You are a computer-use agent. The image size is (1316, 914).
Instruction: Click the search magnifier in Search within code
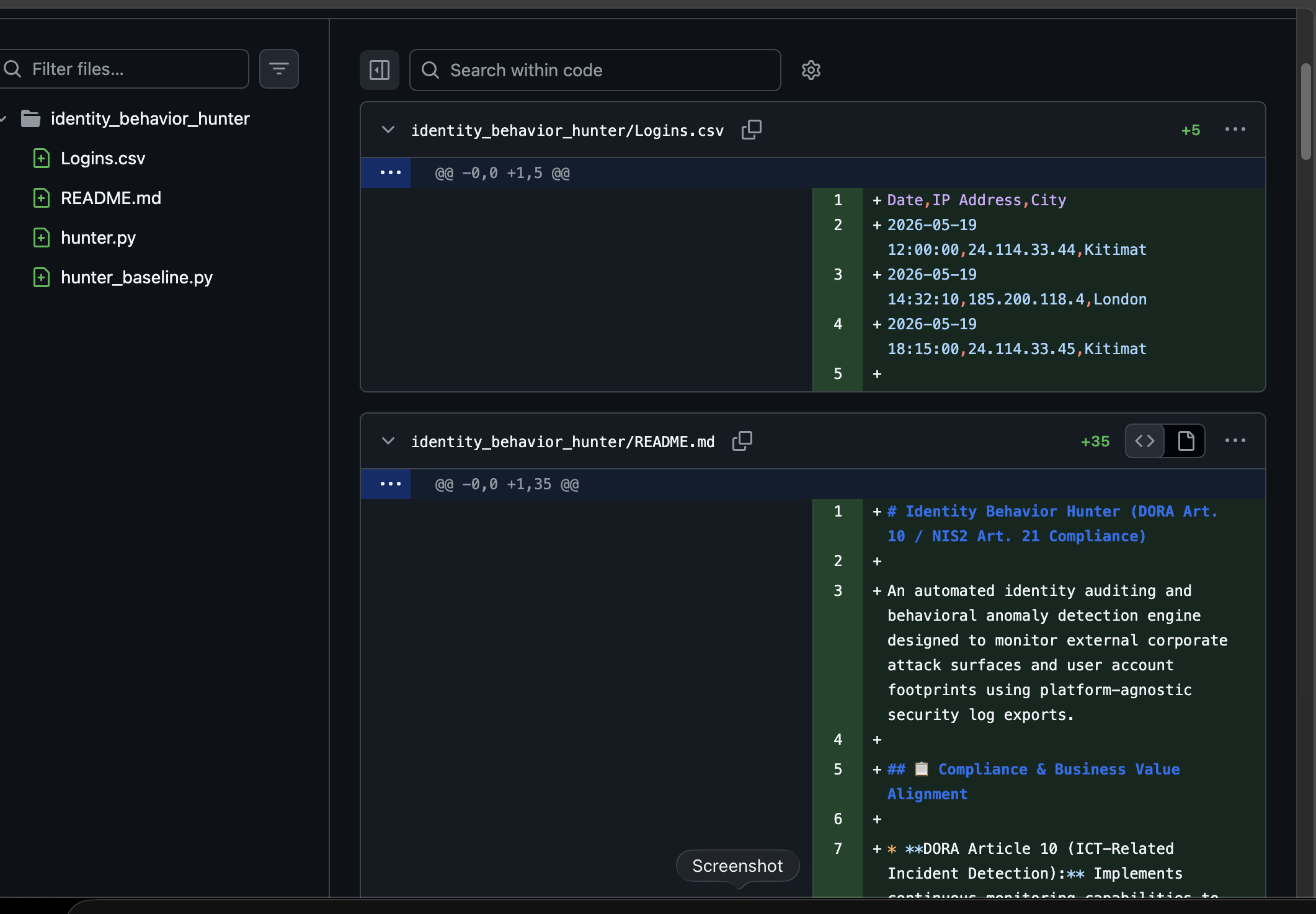tap(430, 70)
